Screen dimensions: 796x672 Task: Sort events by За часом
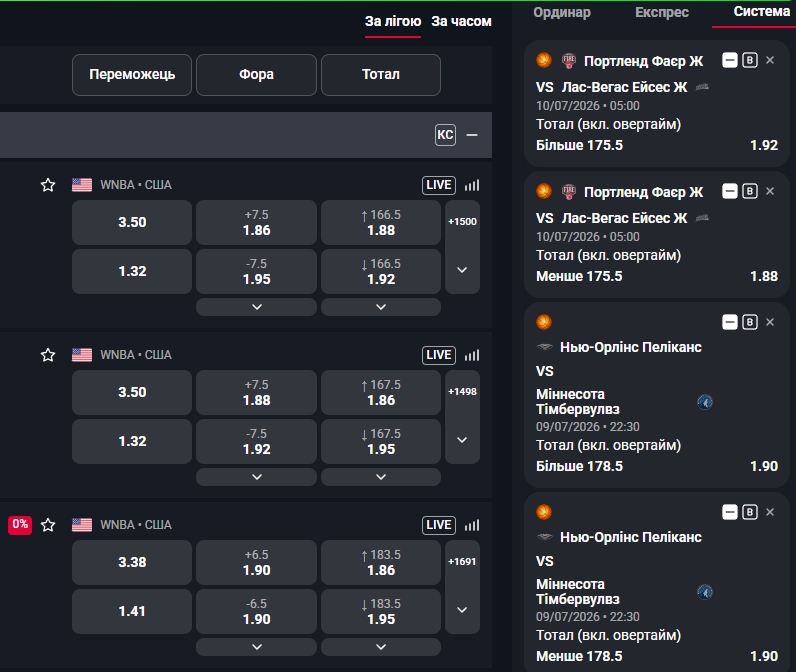pyautogui.click(x=461, y=21)
